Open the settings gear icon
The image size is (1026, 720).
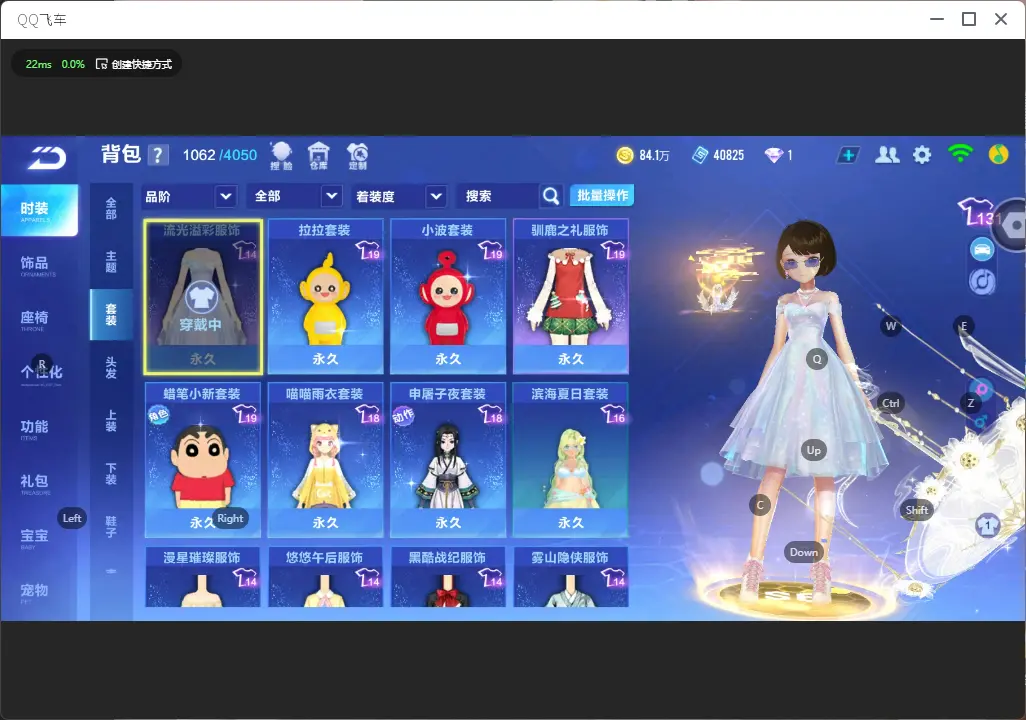[922, 155]
